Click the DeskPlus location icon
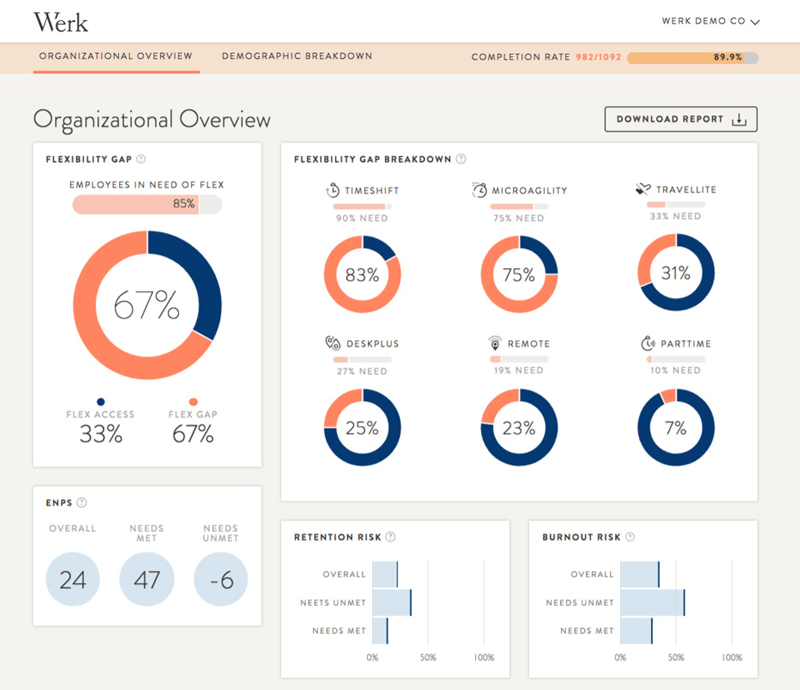Image resolution: width=800 pixels, height=690 pixels. 333,343
